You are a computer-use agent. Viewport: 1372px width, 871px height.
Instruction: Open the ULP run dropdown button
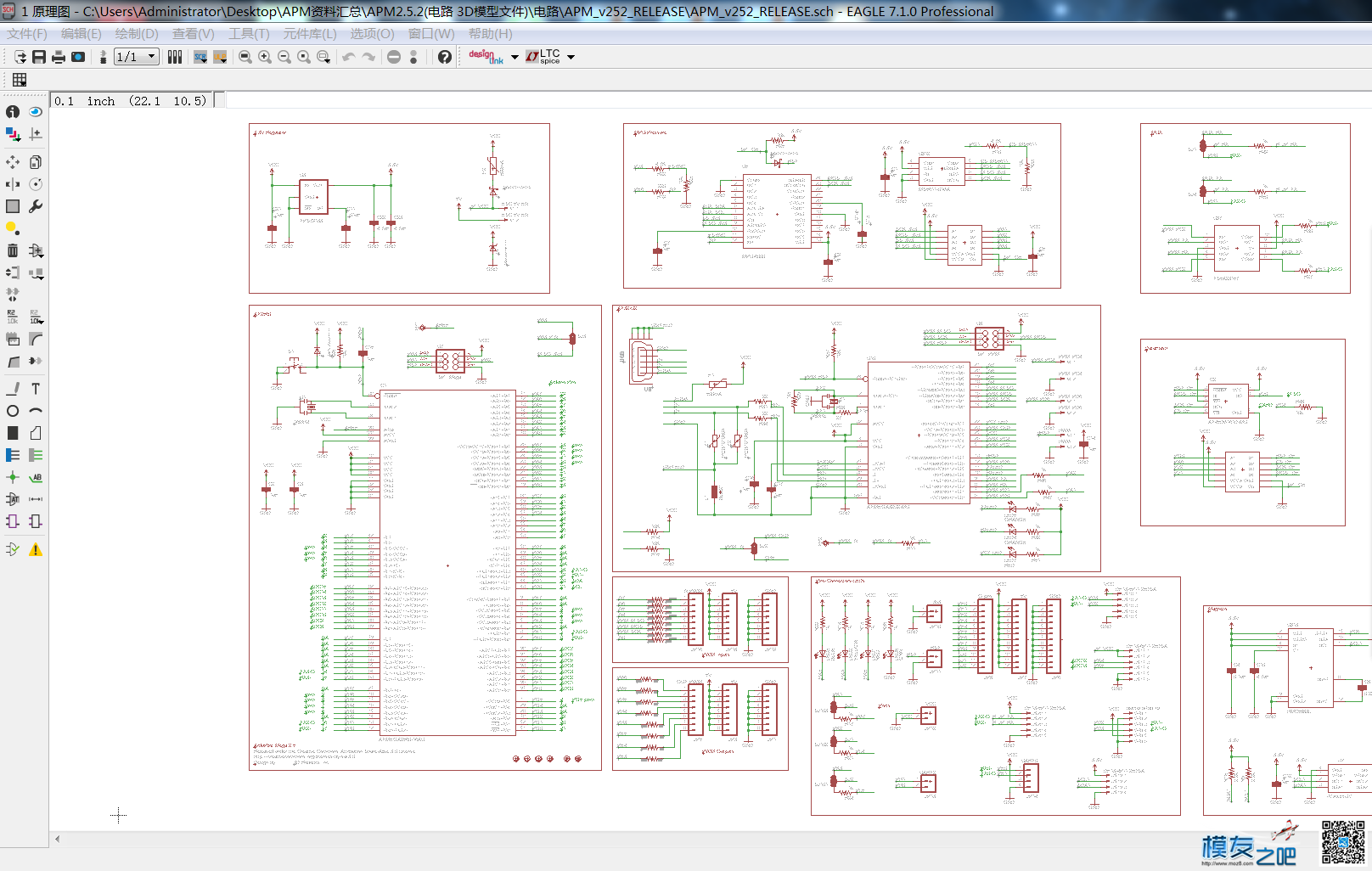[220, 57]
